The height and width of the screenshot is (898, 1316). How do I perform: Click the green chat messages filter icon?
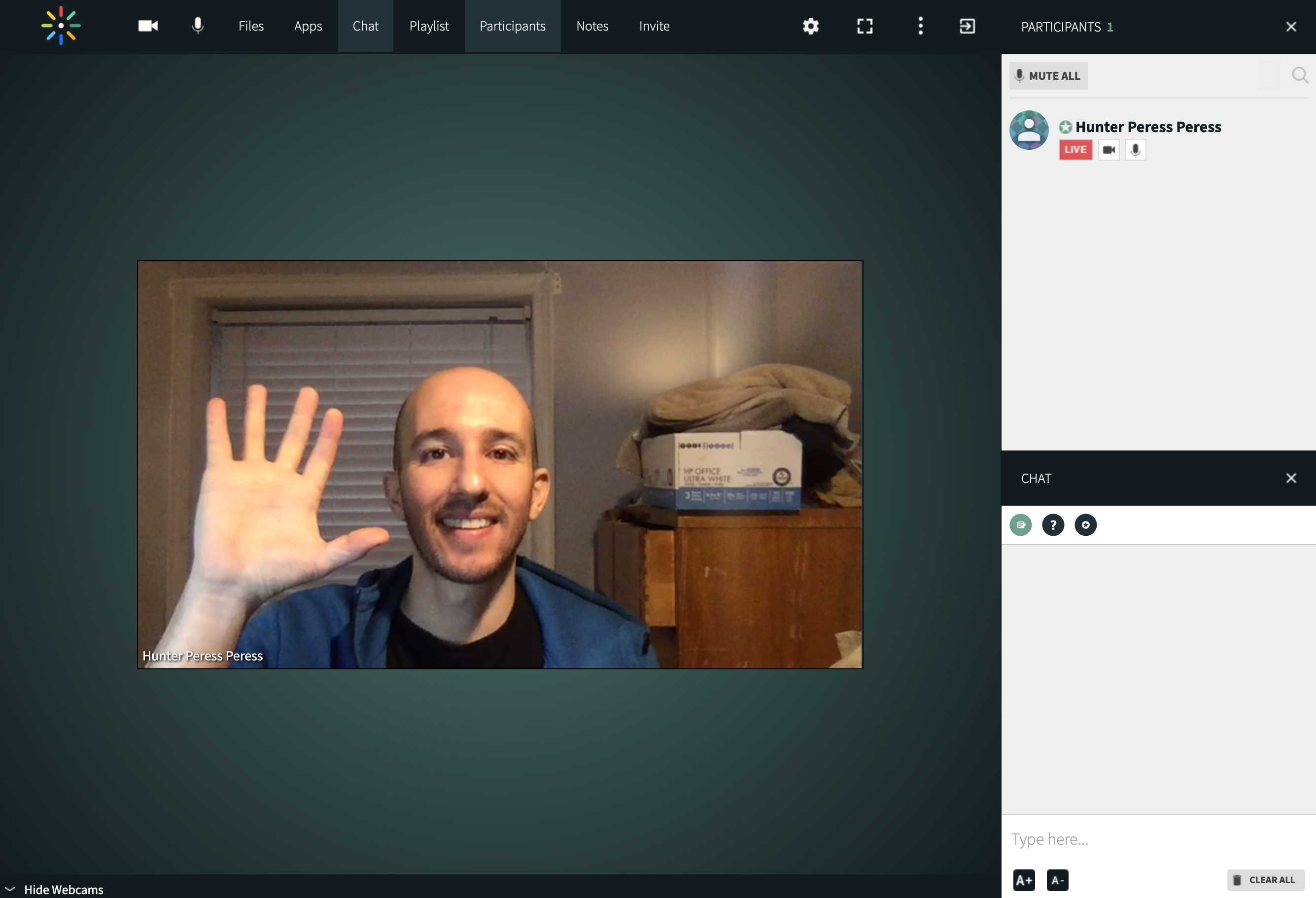click(x=1020, y=525)
